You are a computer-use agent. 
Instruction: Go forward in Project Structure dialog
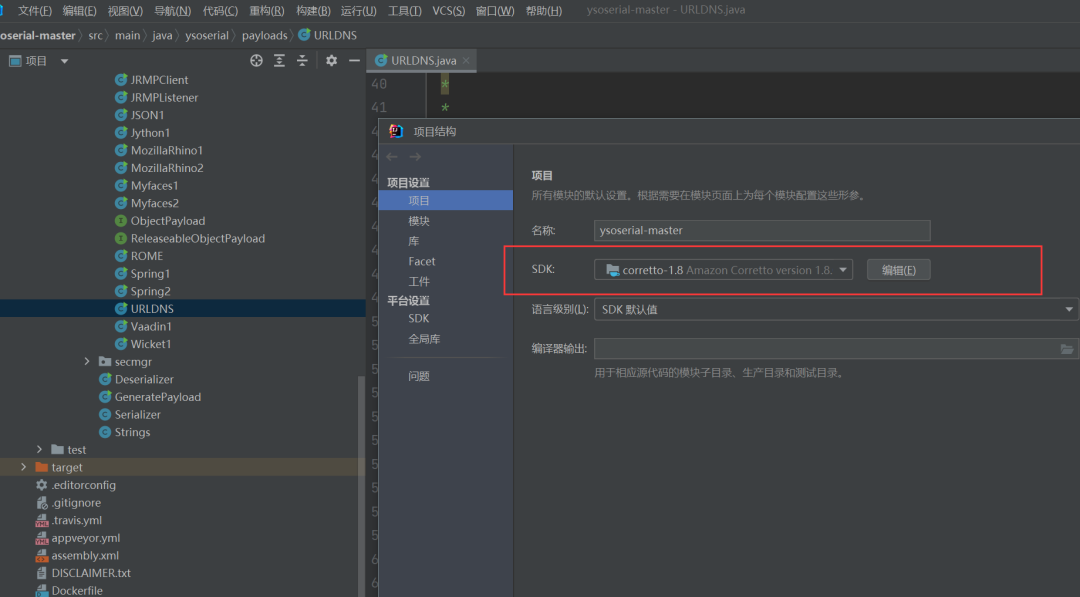coord(415,157)
